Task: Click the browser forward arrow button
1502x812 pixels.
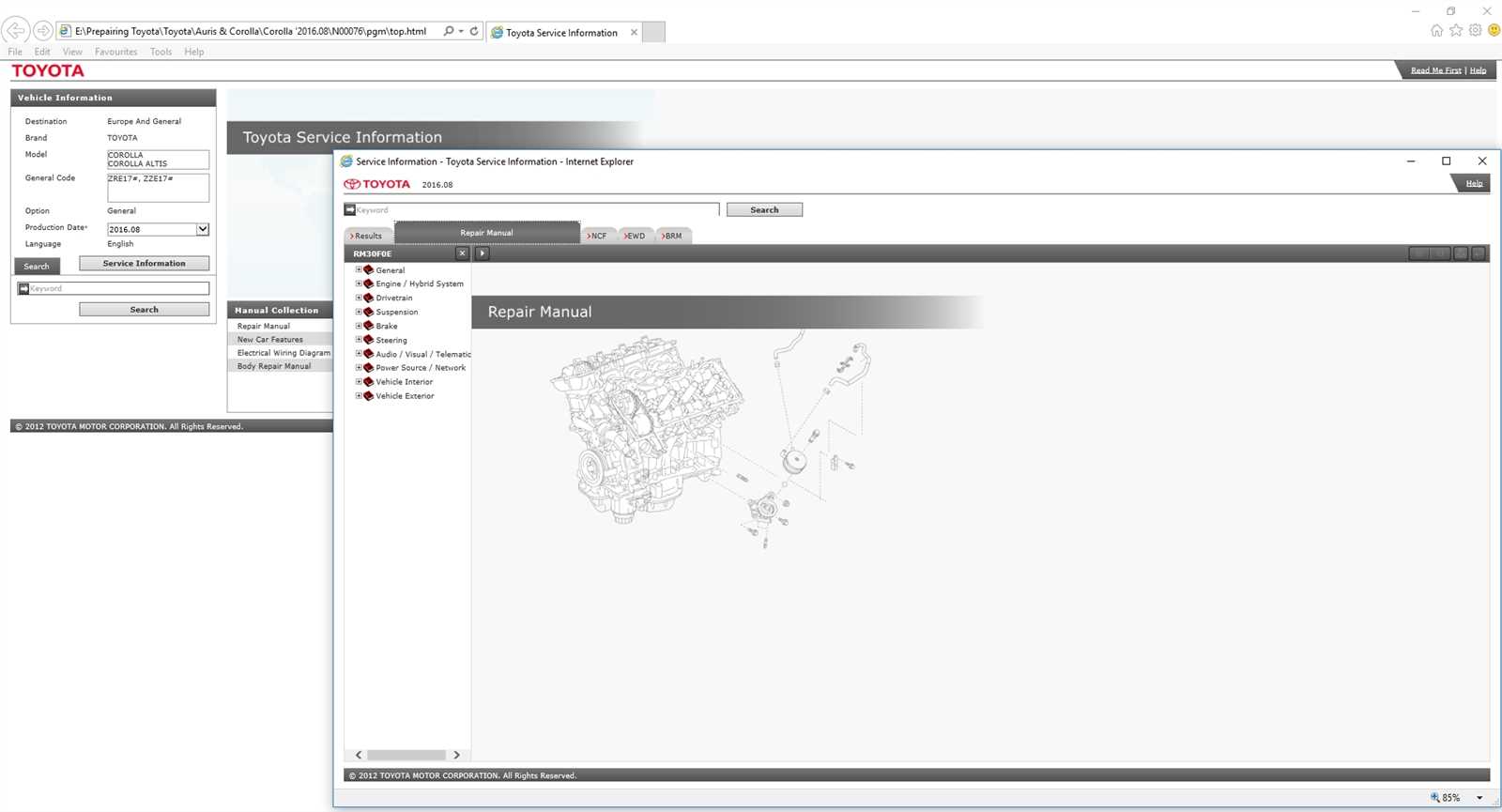Action: (x=43, y=31)
